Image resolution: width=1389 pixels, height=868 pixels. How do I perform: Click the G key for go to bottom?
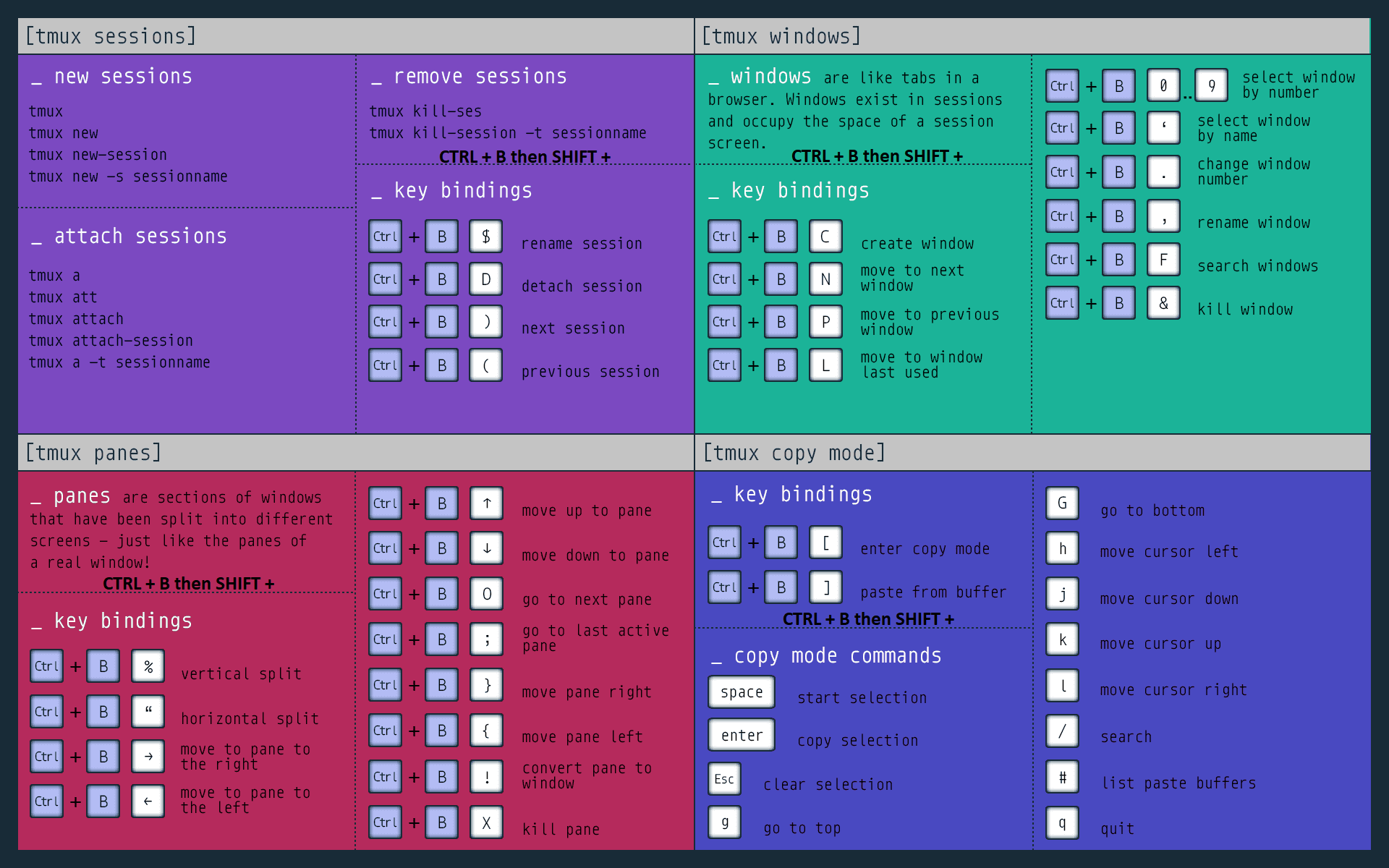point(1062,503)
